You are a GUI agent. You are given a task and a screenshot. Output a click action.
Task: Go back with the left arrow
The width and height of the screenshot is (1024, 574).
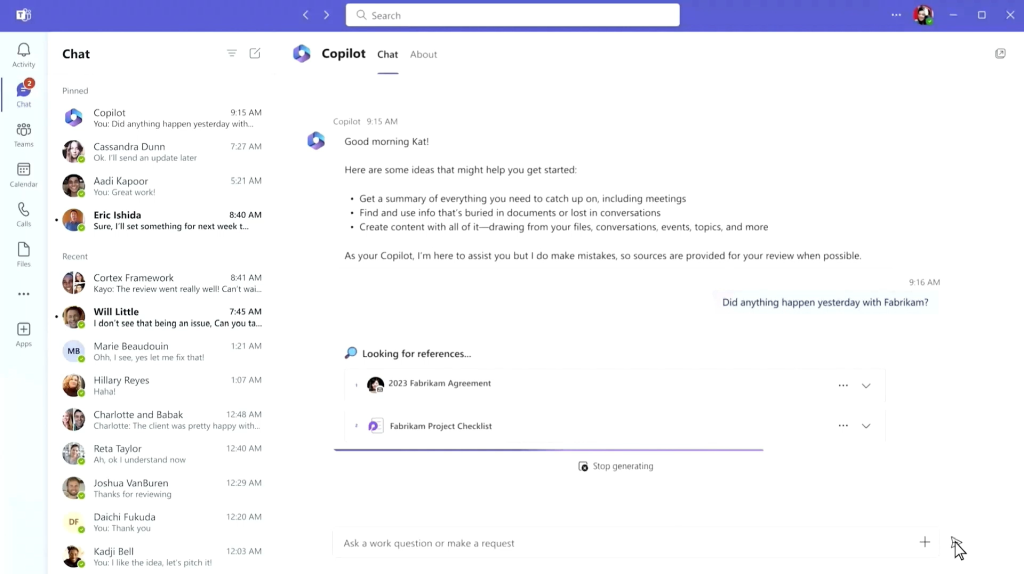306,14
